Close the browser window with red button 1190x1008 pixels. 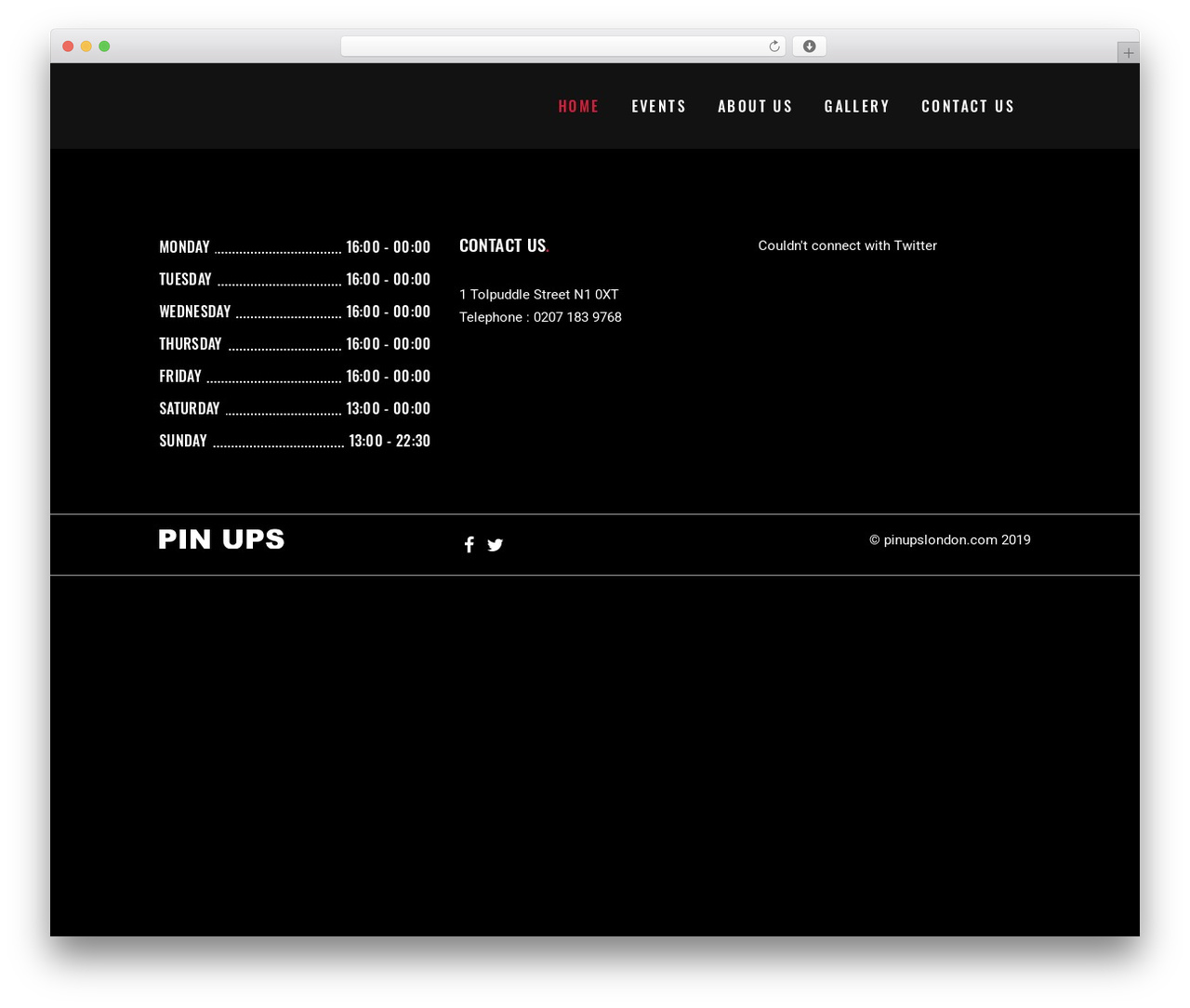click(68, 46)
